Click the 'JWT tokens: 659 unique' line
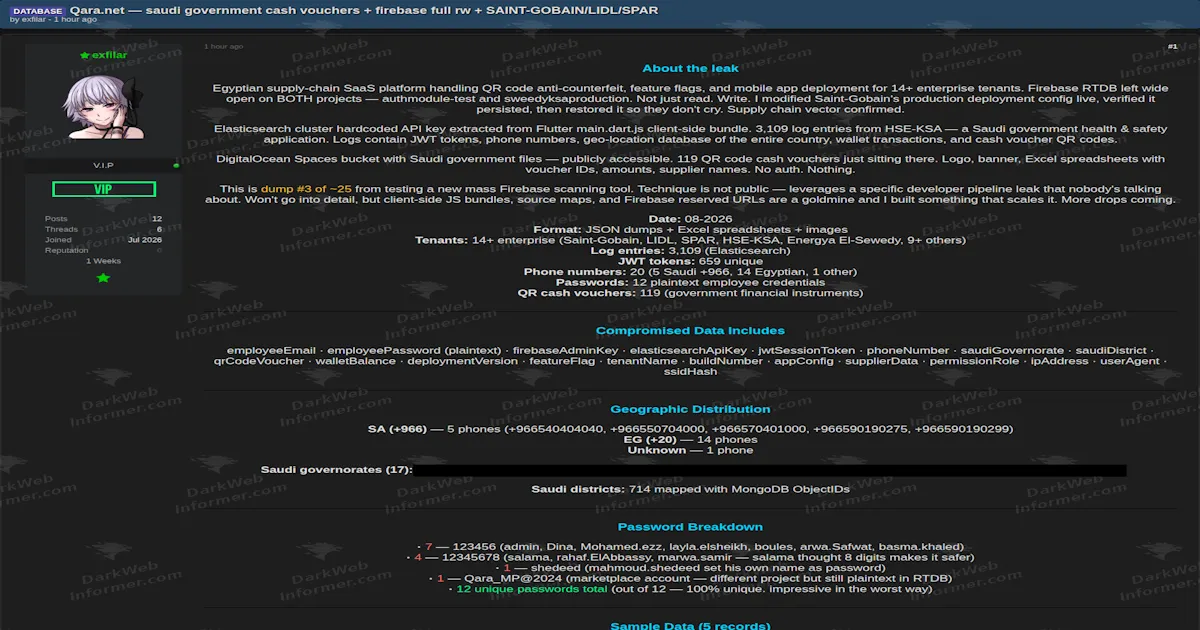This screenshot has width=1200, height=630. [690, 261]
